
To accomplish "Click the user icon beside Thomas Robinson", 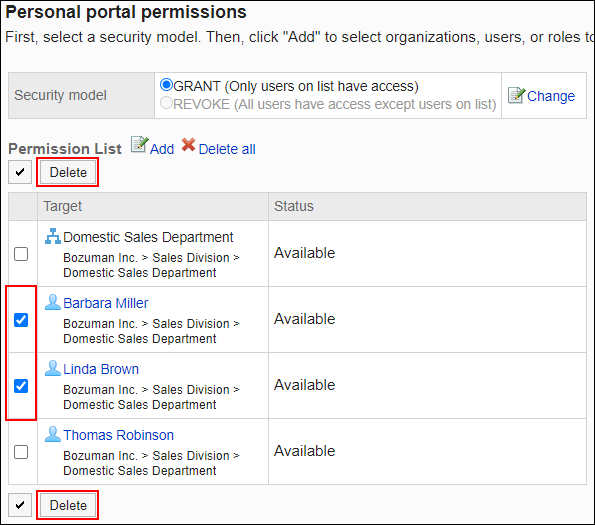I will tap(53, 434).
